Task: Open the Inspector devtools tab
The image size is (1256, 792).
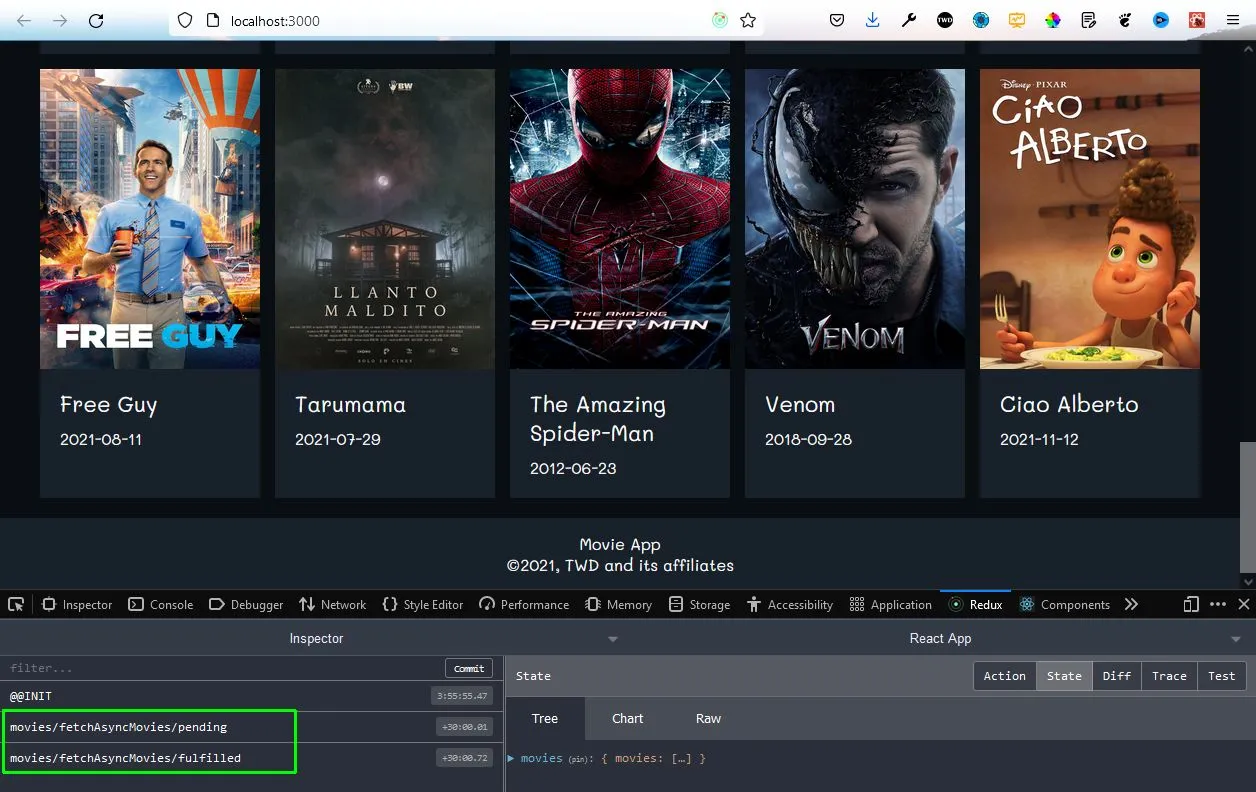Action: 77,604
